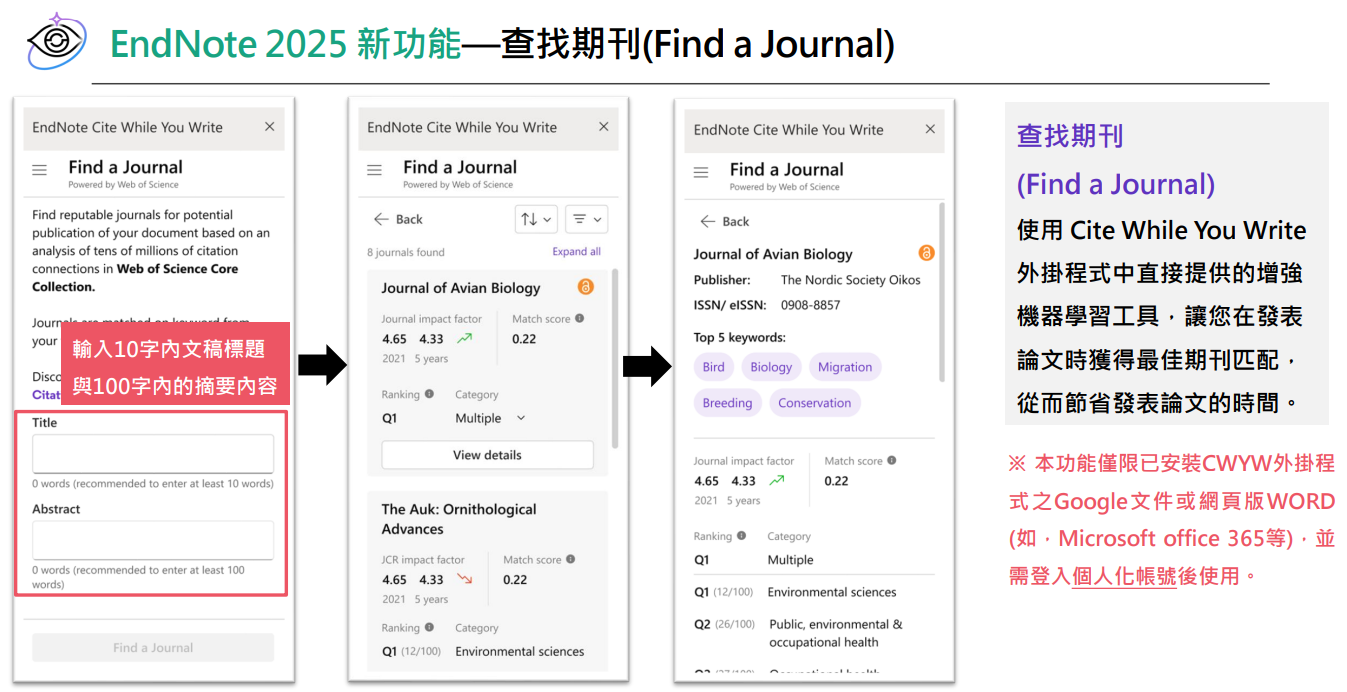Open the sort order dropdown
The height and width of the screenshot is (692, 1347).
click(536, 219)
